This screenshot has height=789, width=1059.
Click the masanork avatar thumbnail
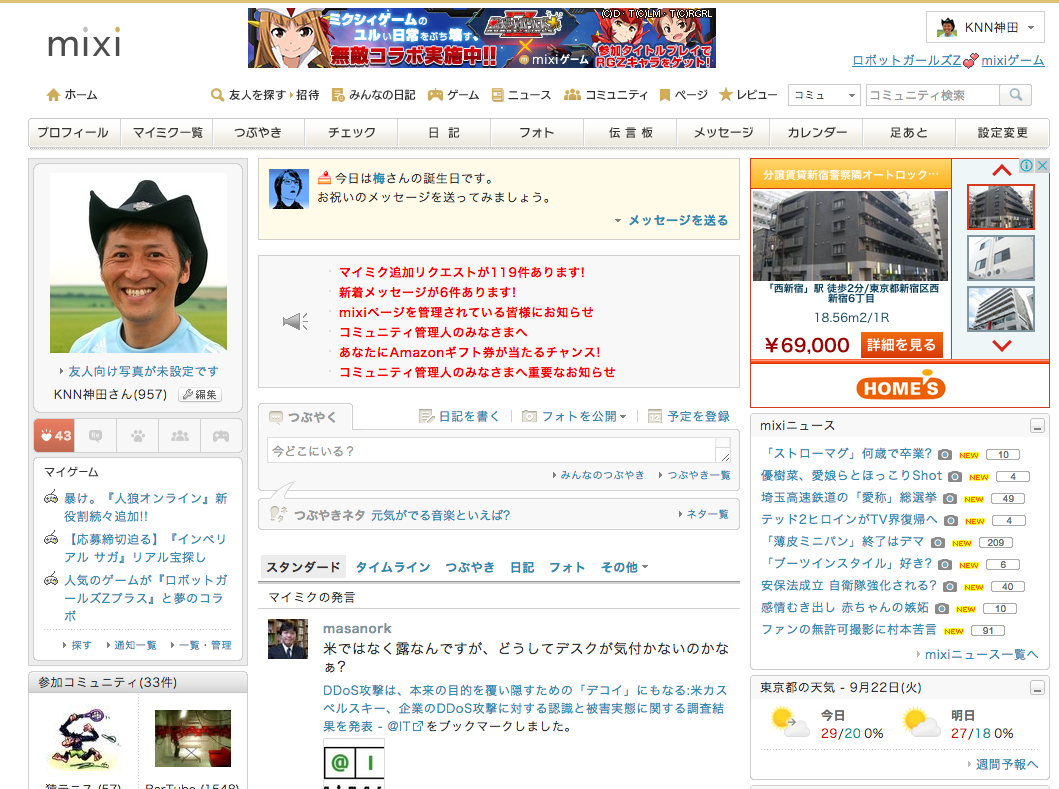[288, 639]
